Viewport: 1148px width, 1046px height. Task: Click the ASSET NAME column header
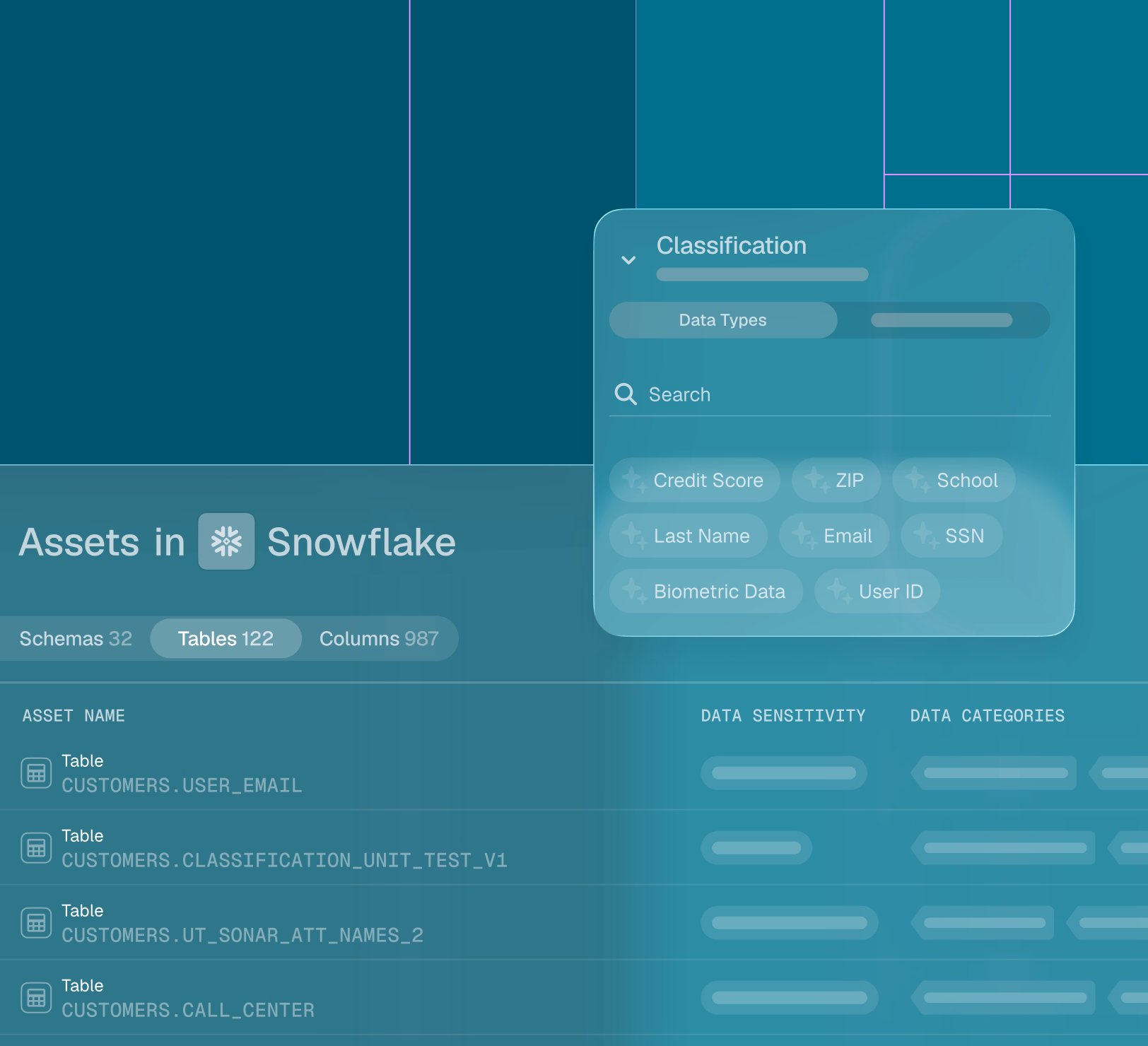click(74, 716)
